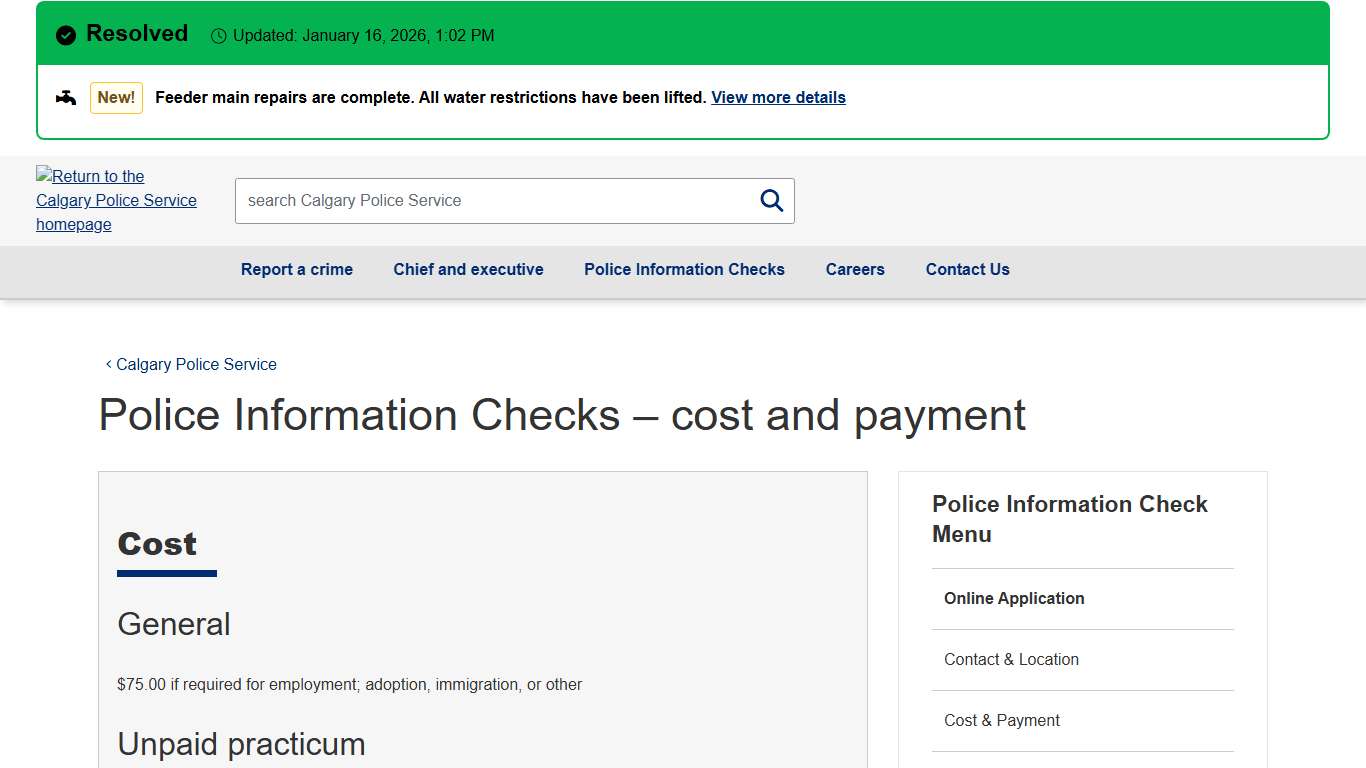Click the faucet icon in the alert banner
This screenshot has height=768, width=1366.
tap(65, 97)
